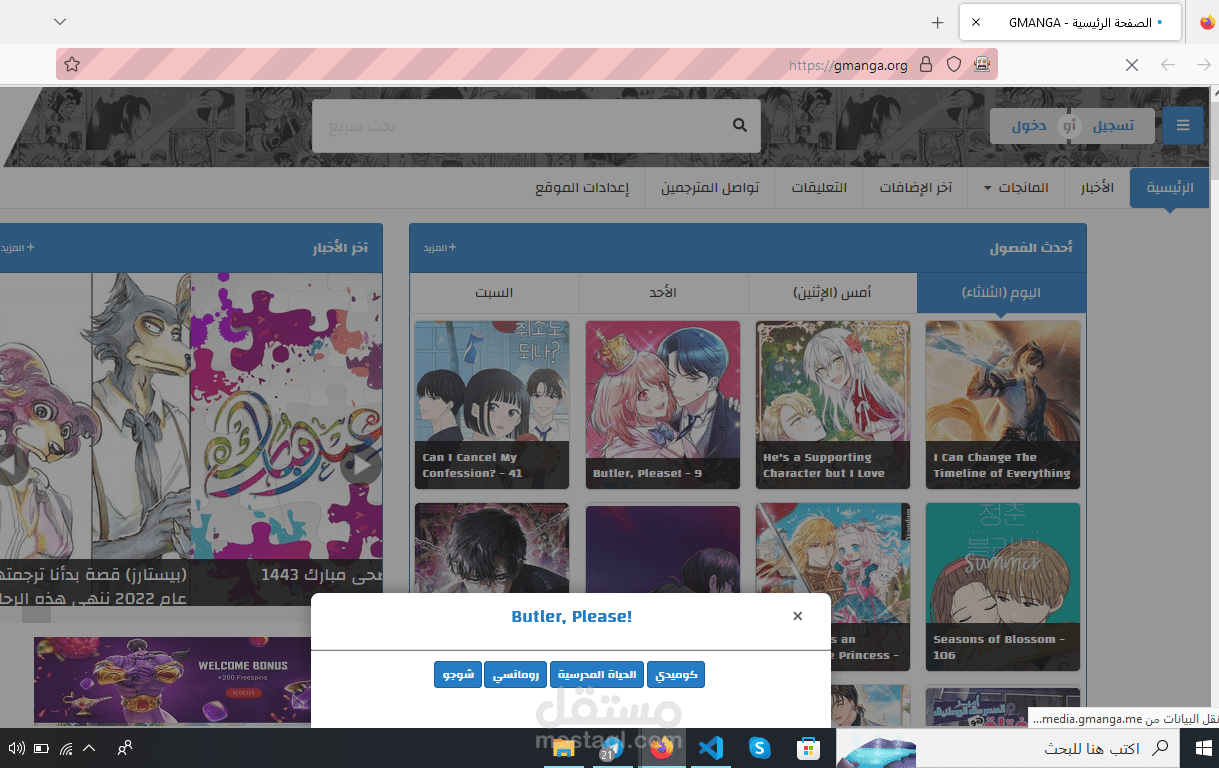Click the تسجيل register button
Image resolution: width=1219 pixels, height=768 pixels.
(x=1113, y=125)
